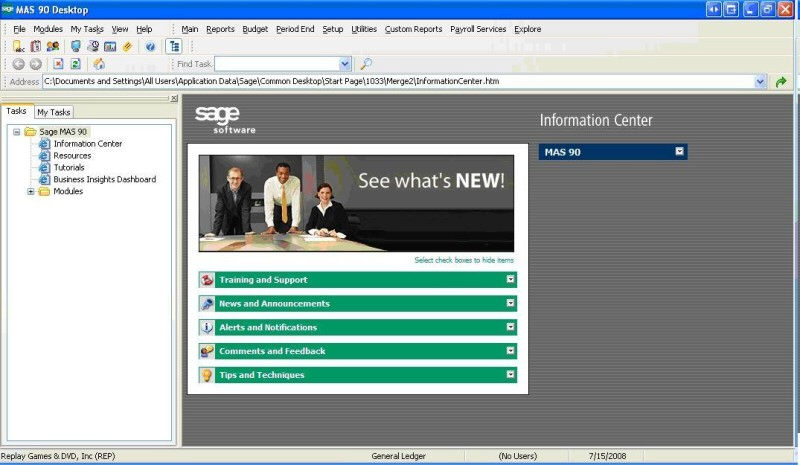Click the 7/15/2008 date in status bar
This screenshot has width=800, height=465.
point(607,456)
